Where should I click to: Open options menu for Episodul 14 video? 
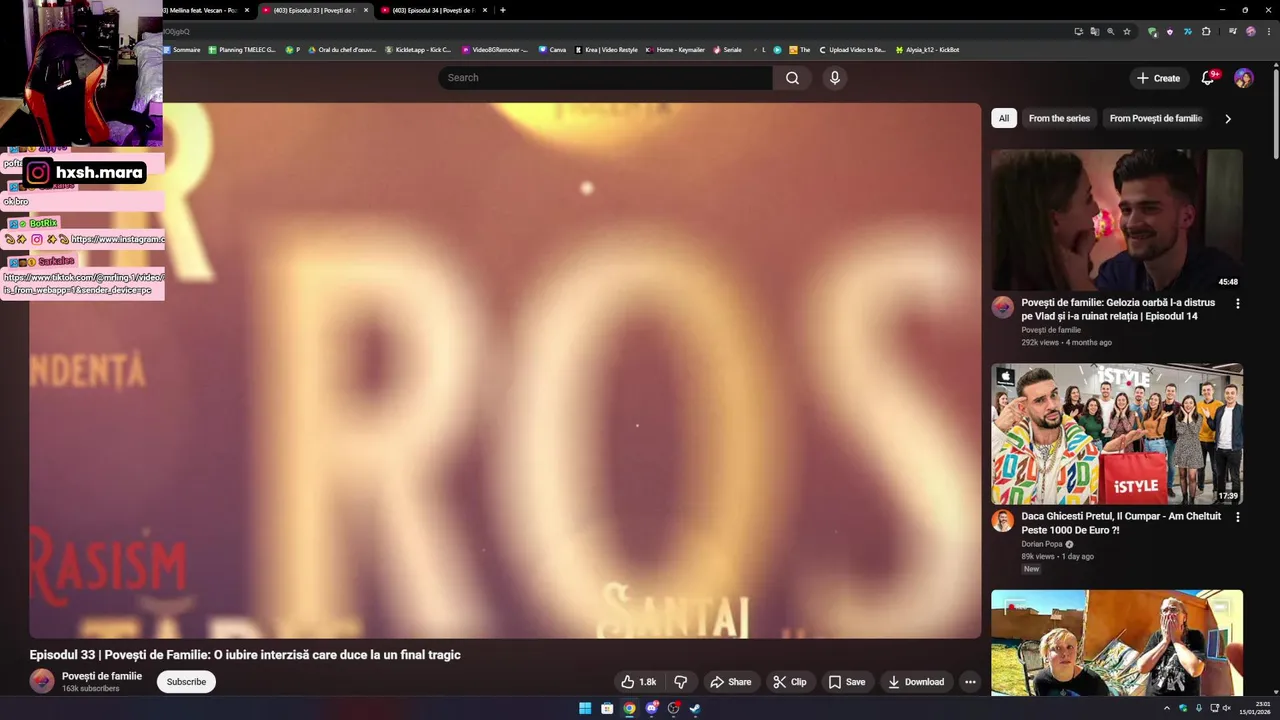tap(1237, 303)
